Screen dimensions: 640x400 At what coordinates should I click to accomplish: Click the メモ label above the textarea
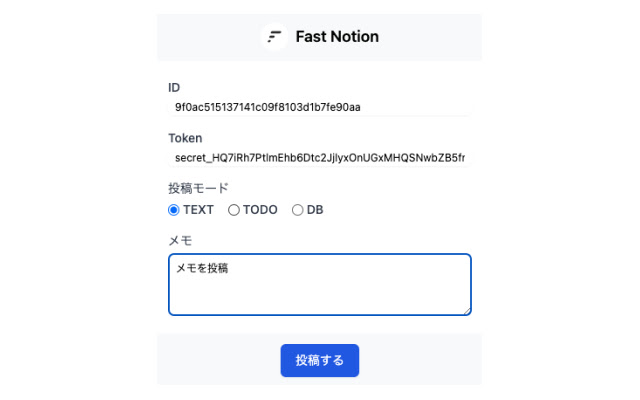click(x=180, y=240)
